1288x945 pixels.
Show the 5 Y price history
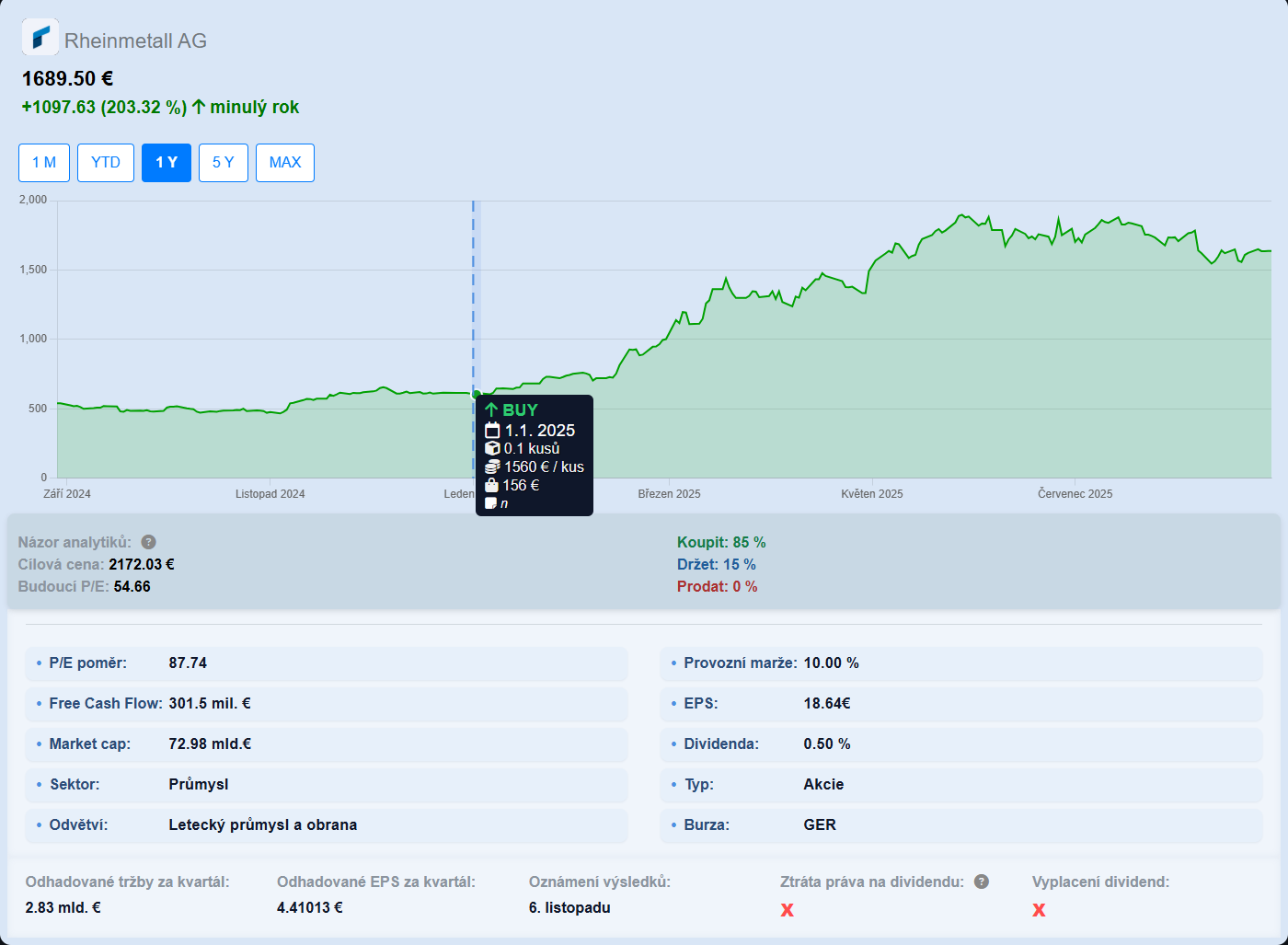(224, 163)
